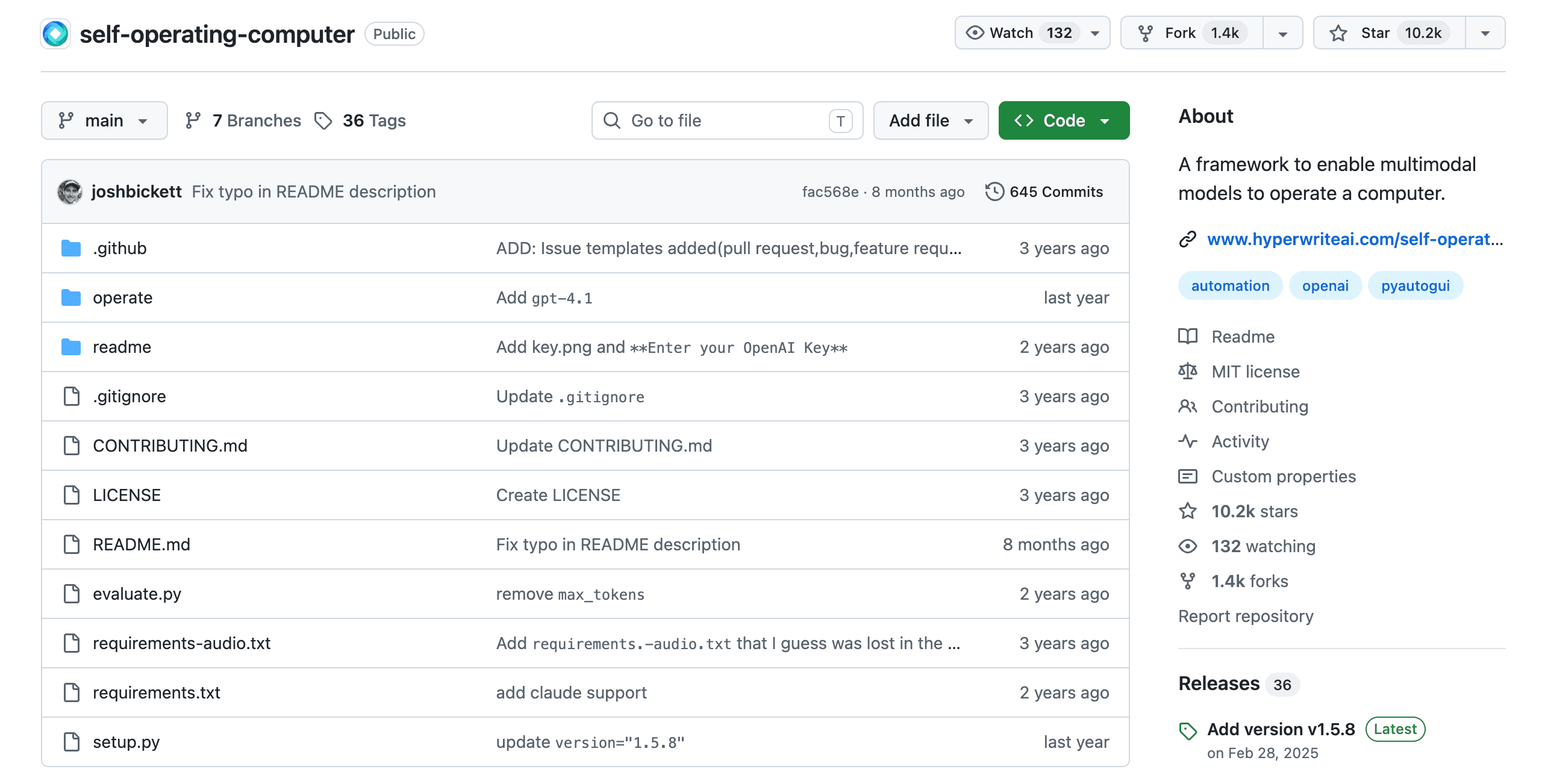
Task: Open the evaluate.py file name
Action: (x=137, y=594)
